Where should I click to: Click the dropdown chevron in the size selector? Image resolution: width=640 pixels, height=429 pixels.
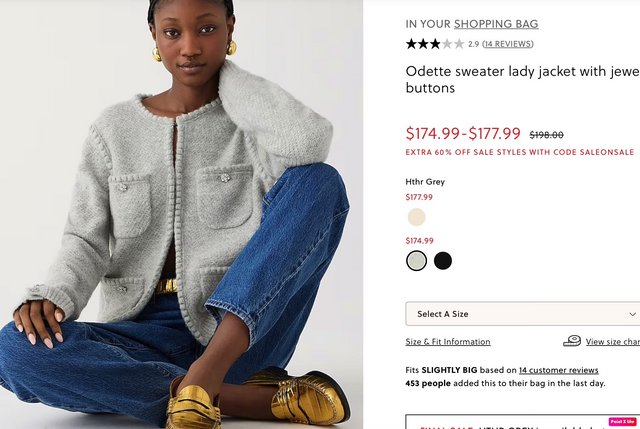[x=632, y=314]
